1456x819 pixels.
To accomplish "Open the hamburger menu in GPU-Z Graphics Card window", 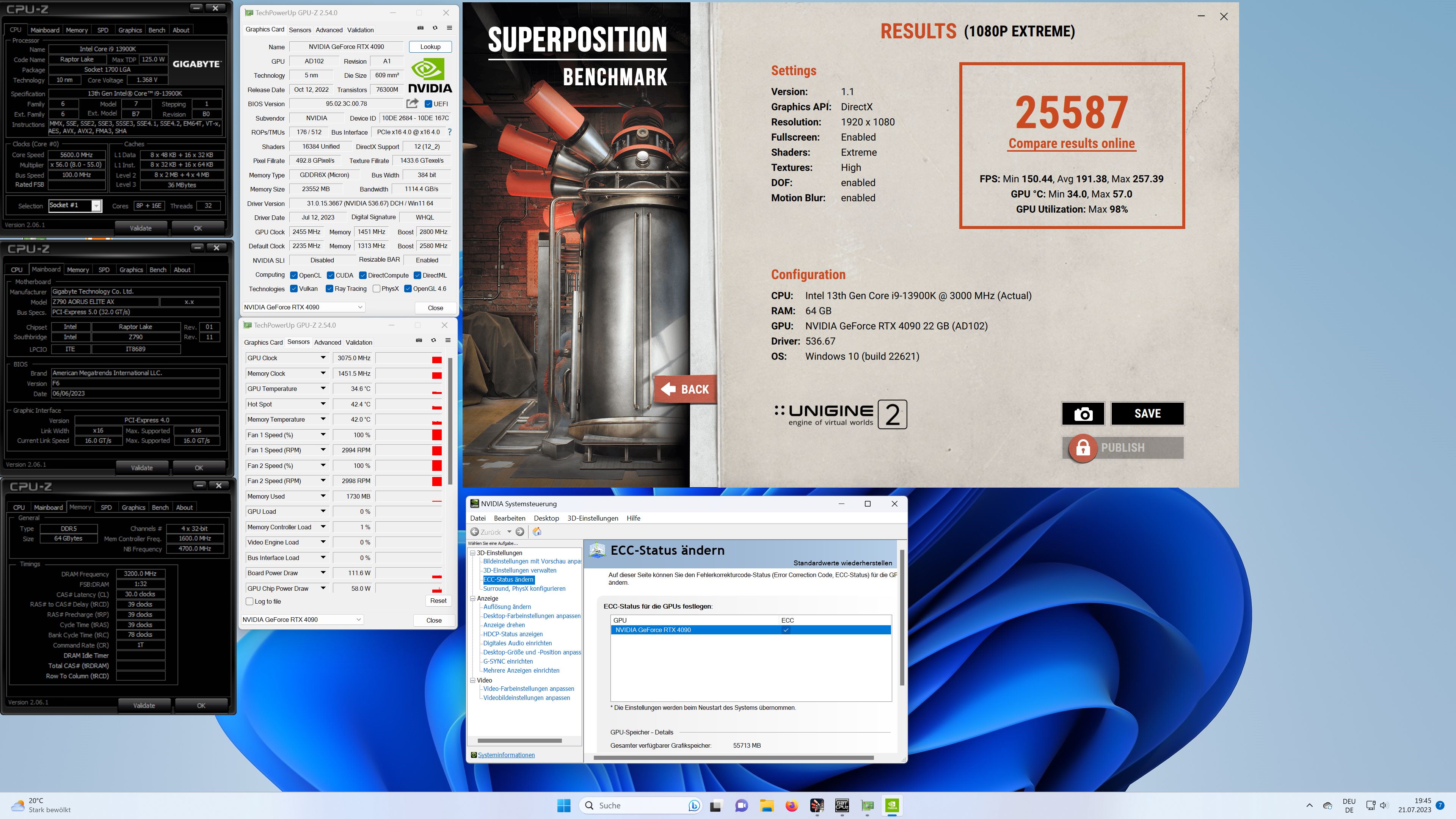I will click(449, 28).
